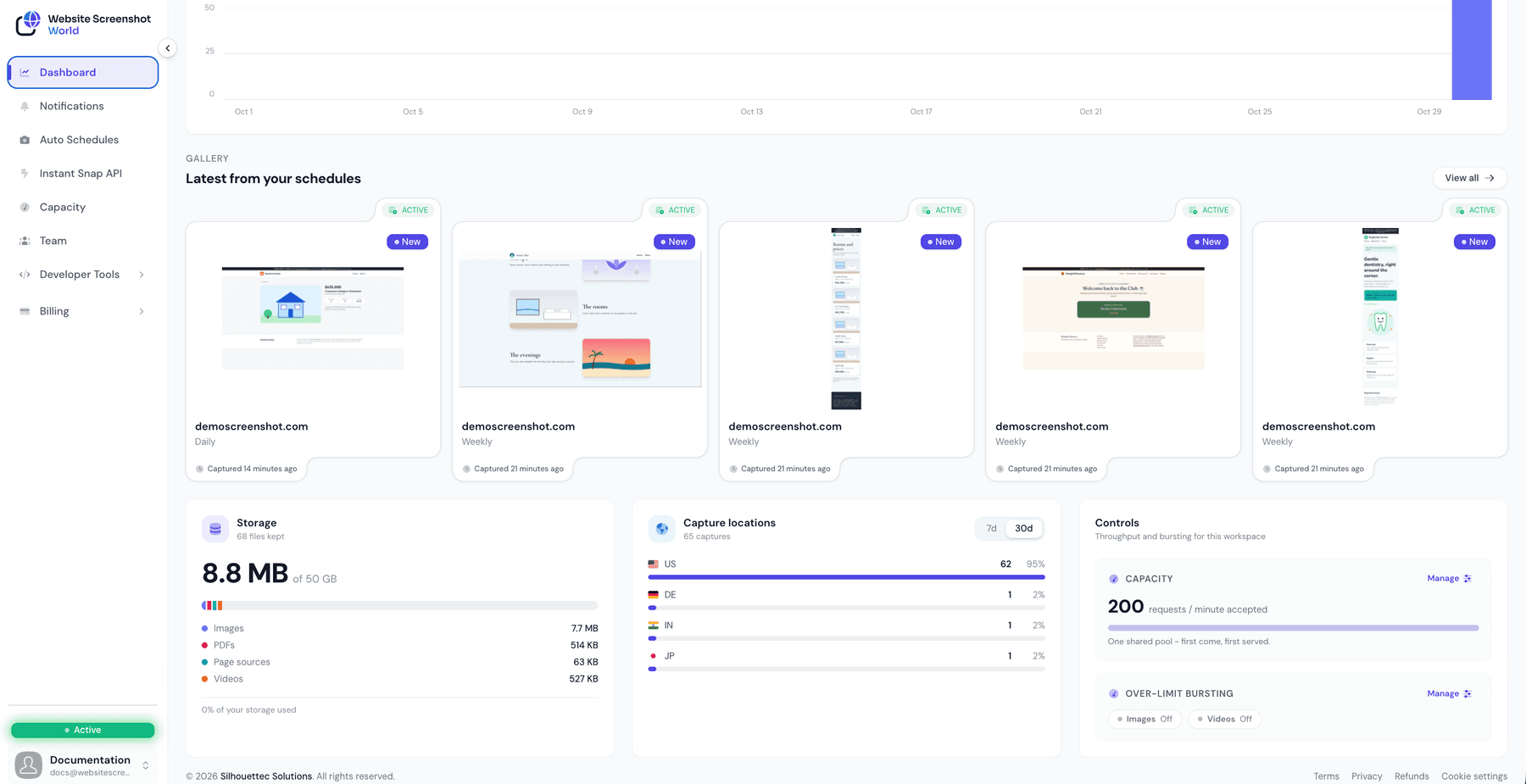Click the Over-limit Bursting gauge icon
This screenshot has height=784, width=1526.
point(1113,693)
